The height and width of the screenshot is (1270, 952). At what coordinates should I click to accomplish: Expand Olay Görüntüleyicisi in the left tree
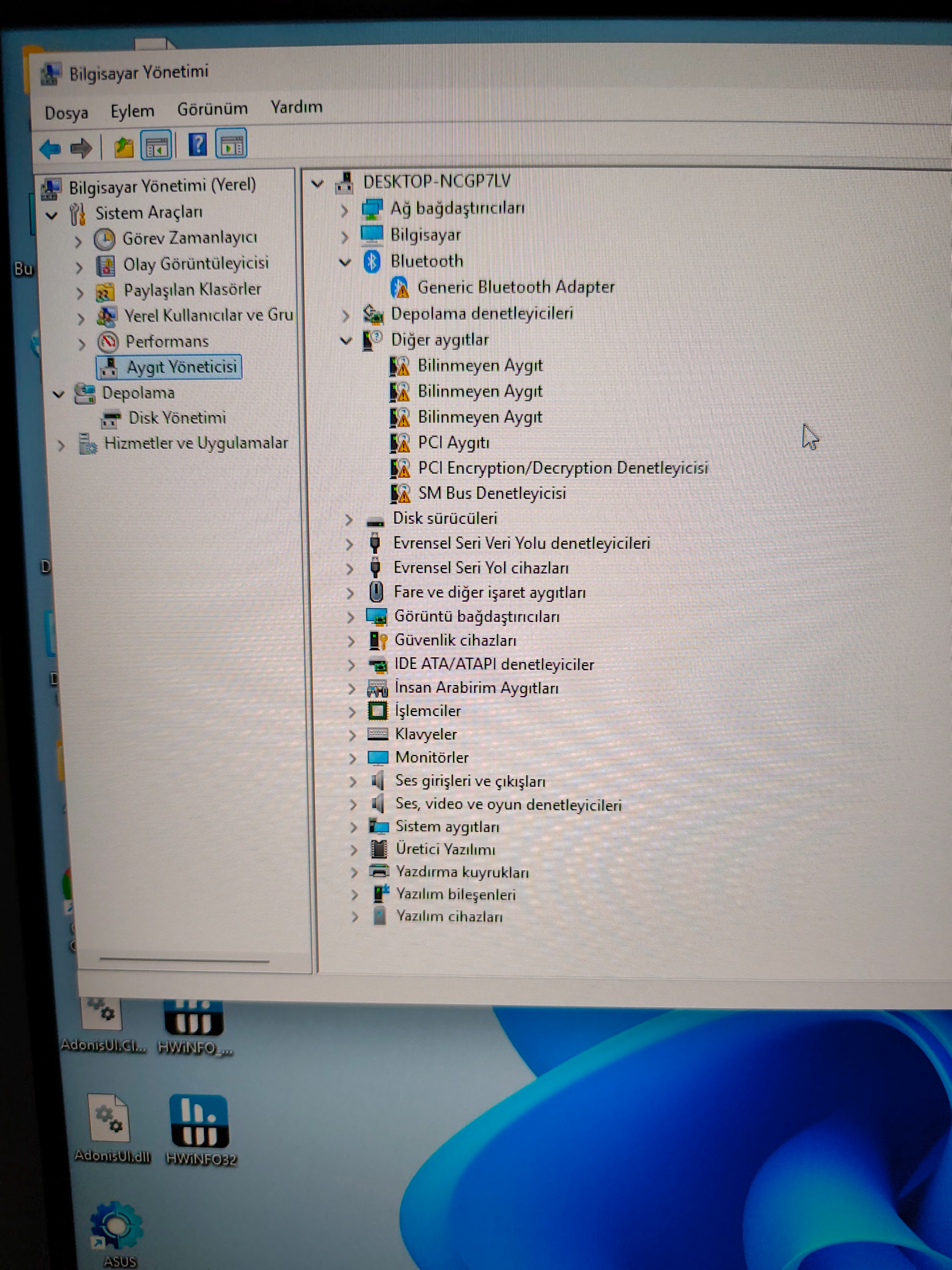coord(79,268)
